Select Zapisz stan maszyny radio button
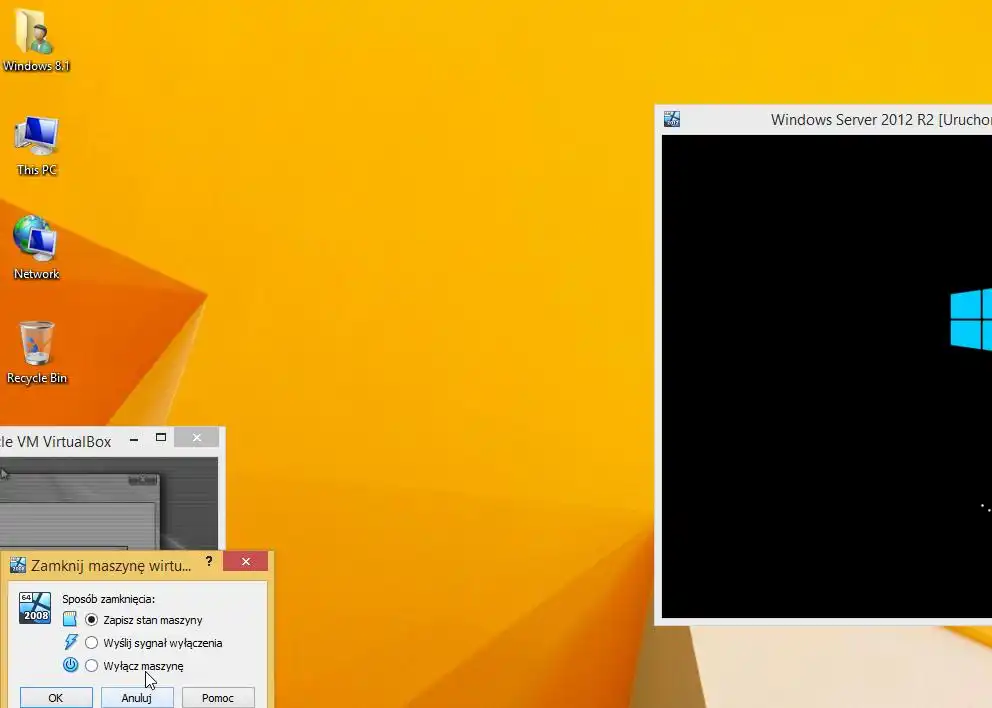The width and height of the screenshot is (992, 708). tap(92, 619)
